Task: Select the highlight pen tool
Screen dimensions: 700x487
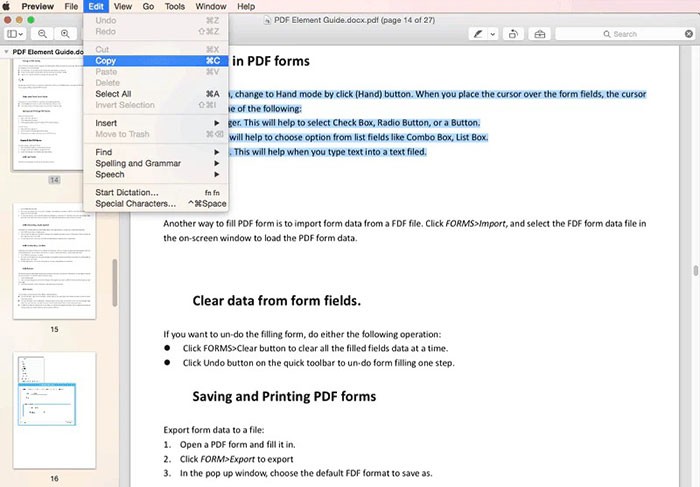Action: pyautogui.click(x=479, y=34)
